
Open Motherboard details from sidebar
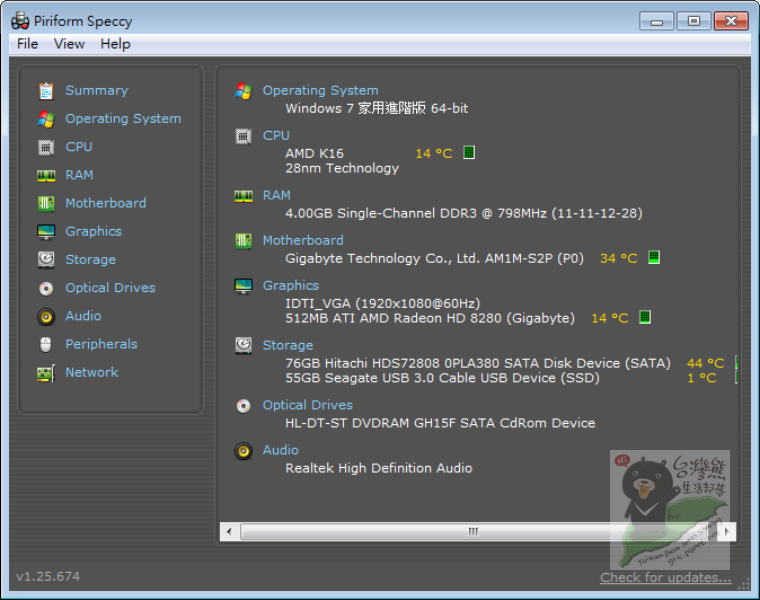click(106, 203)
